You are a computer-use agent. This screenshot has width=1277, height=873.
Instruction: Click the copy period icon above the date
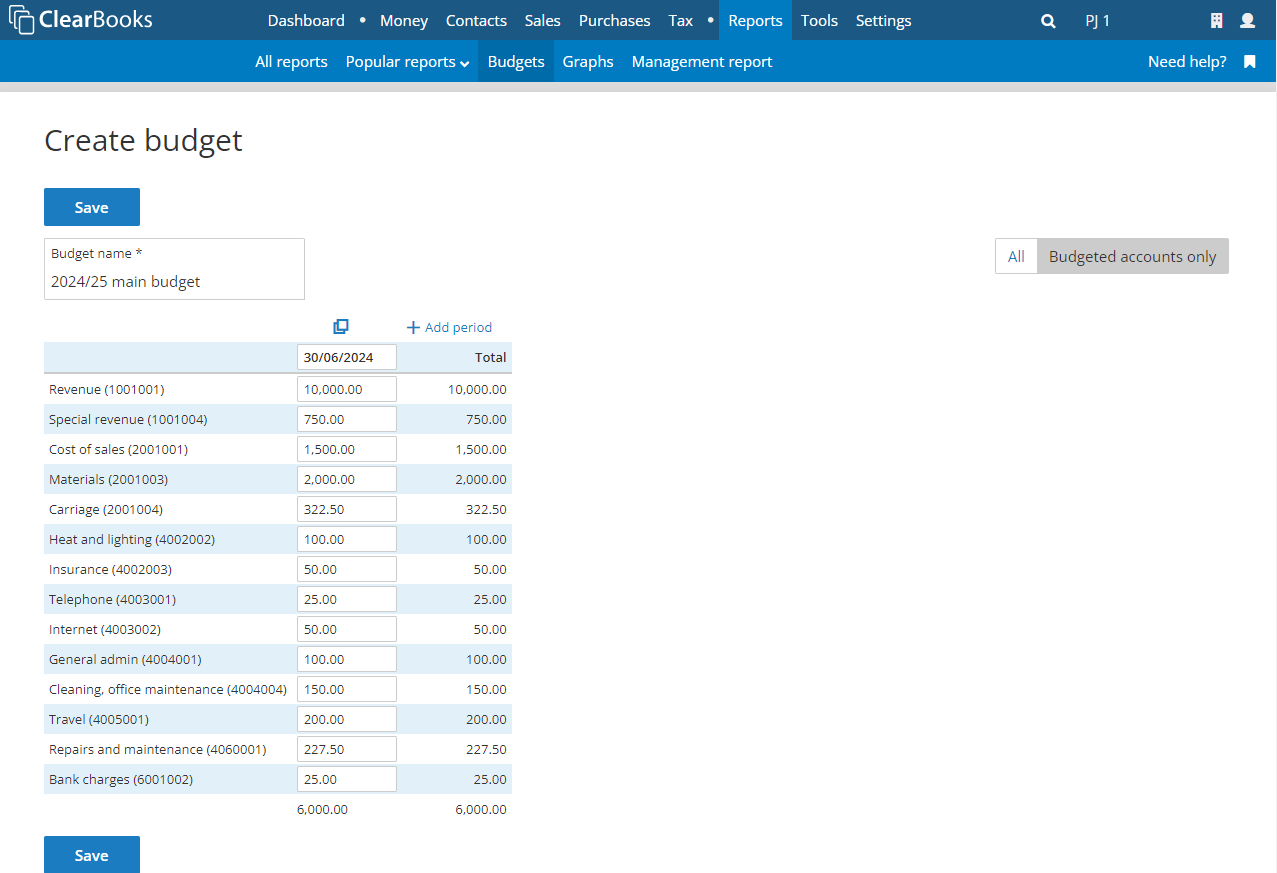pos(341,327)
